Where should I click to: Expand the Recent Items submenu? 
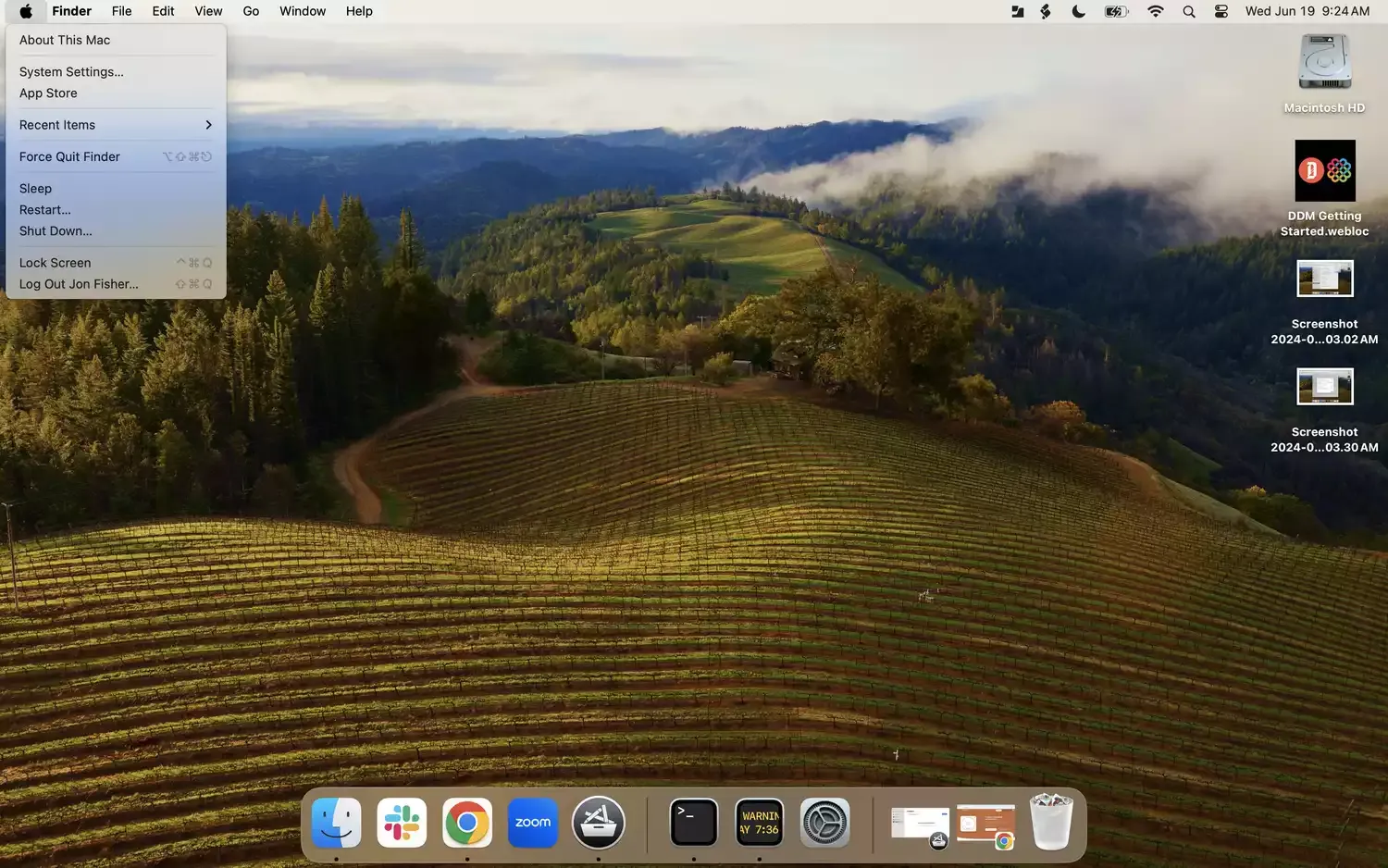57,124
